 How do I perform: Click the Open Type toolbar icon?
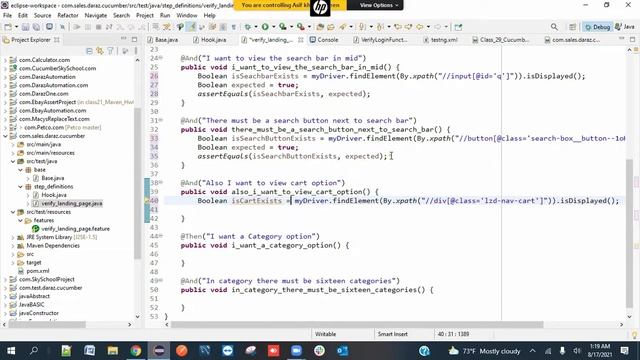[x=320, y=27]
